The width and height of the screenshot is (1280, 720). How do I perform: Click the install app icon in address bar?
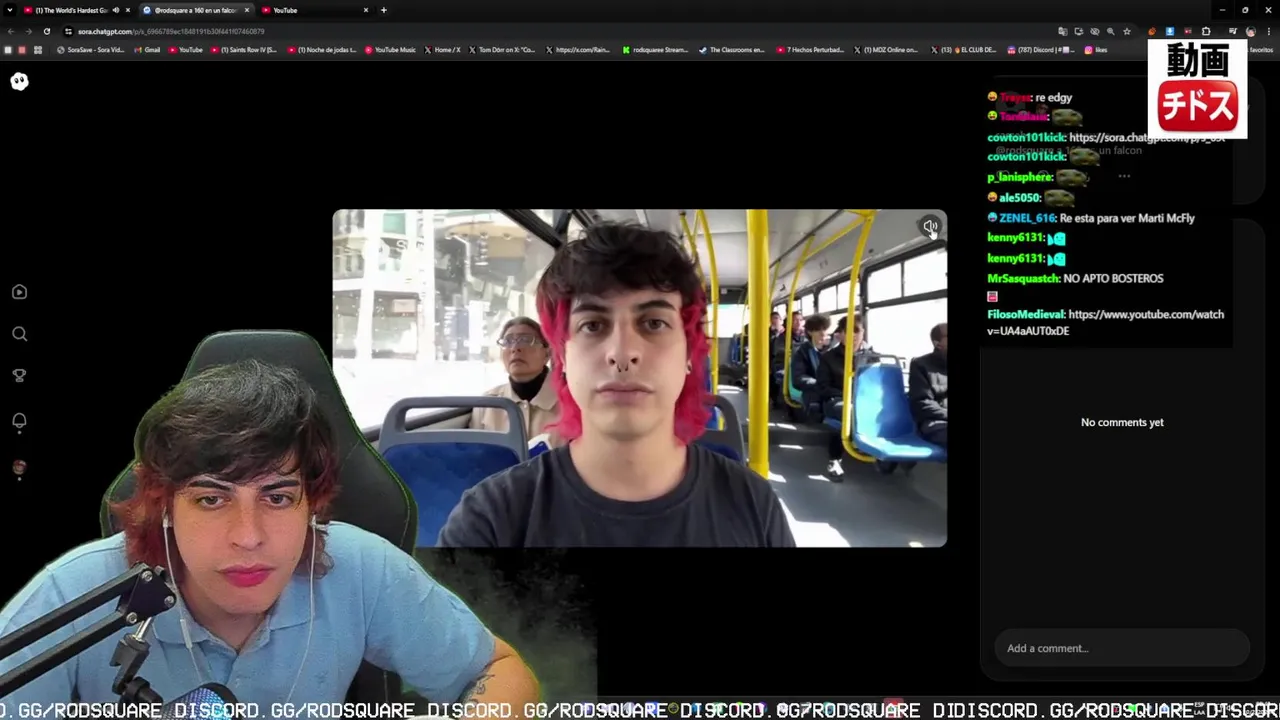point(1079,31)
